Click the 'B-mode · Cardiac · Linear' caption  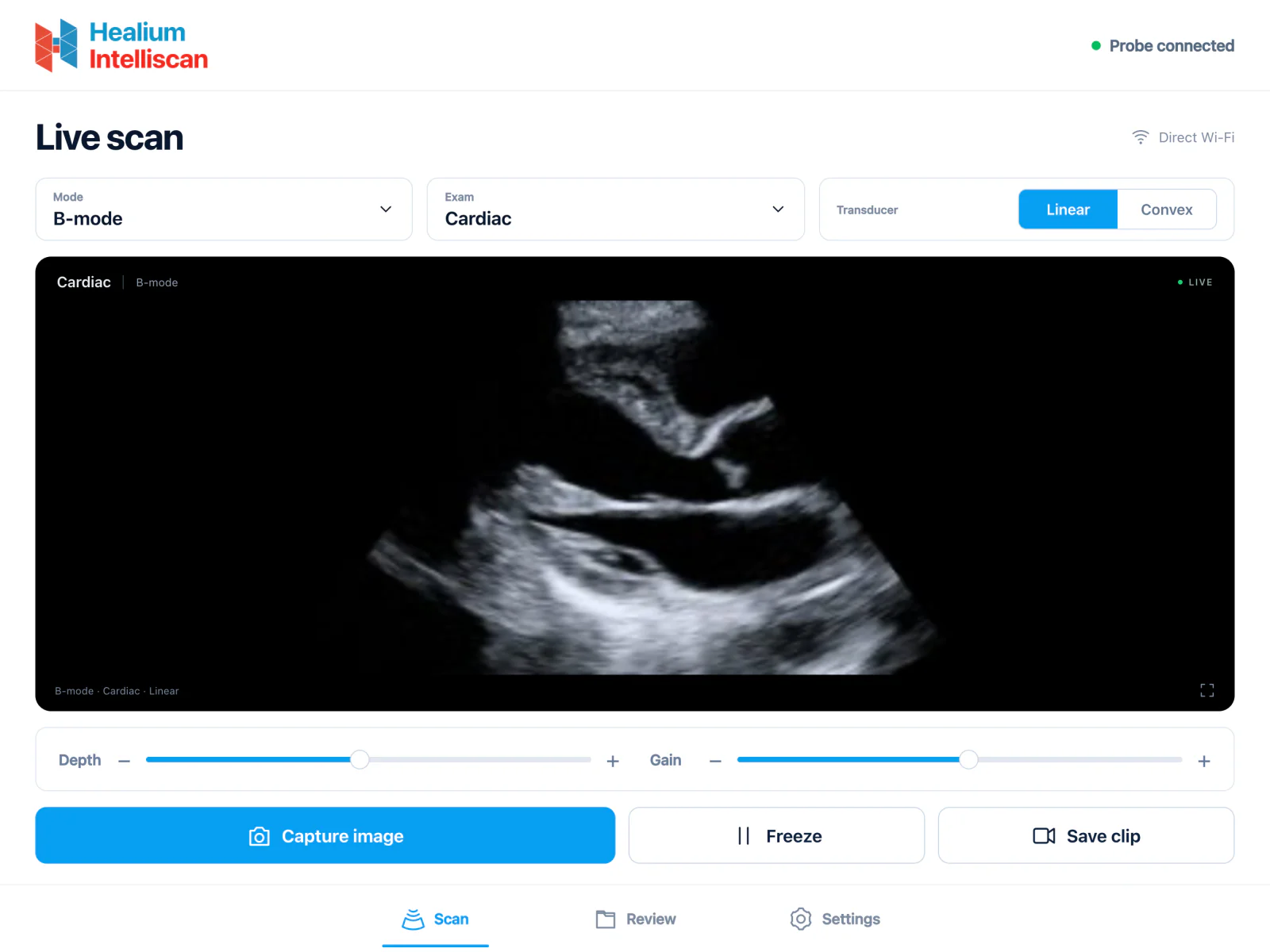coord(117,691)
